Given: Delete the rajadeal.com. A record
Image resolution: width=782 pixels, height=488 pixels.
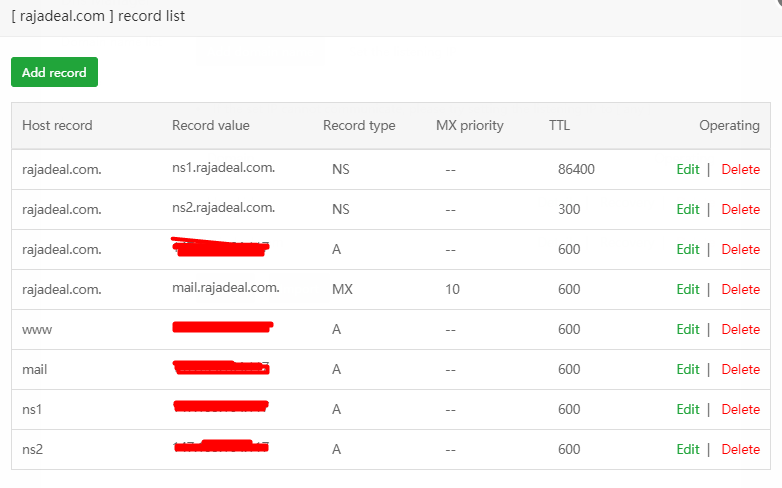Looking at the screenshot, I should (740, 249).
